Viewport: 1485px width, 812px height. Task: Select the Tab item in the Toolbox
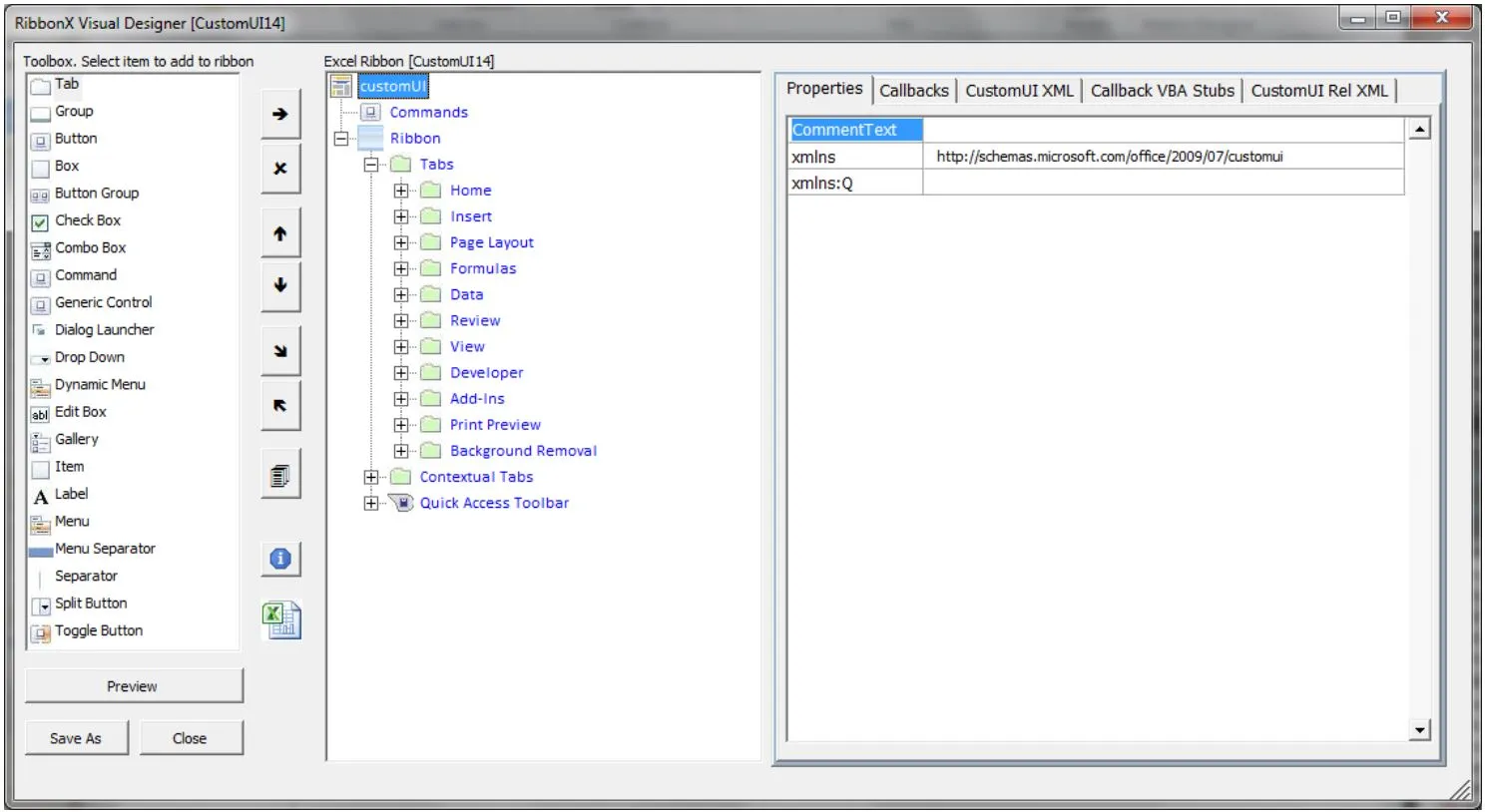point(67,85)
